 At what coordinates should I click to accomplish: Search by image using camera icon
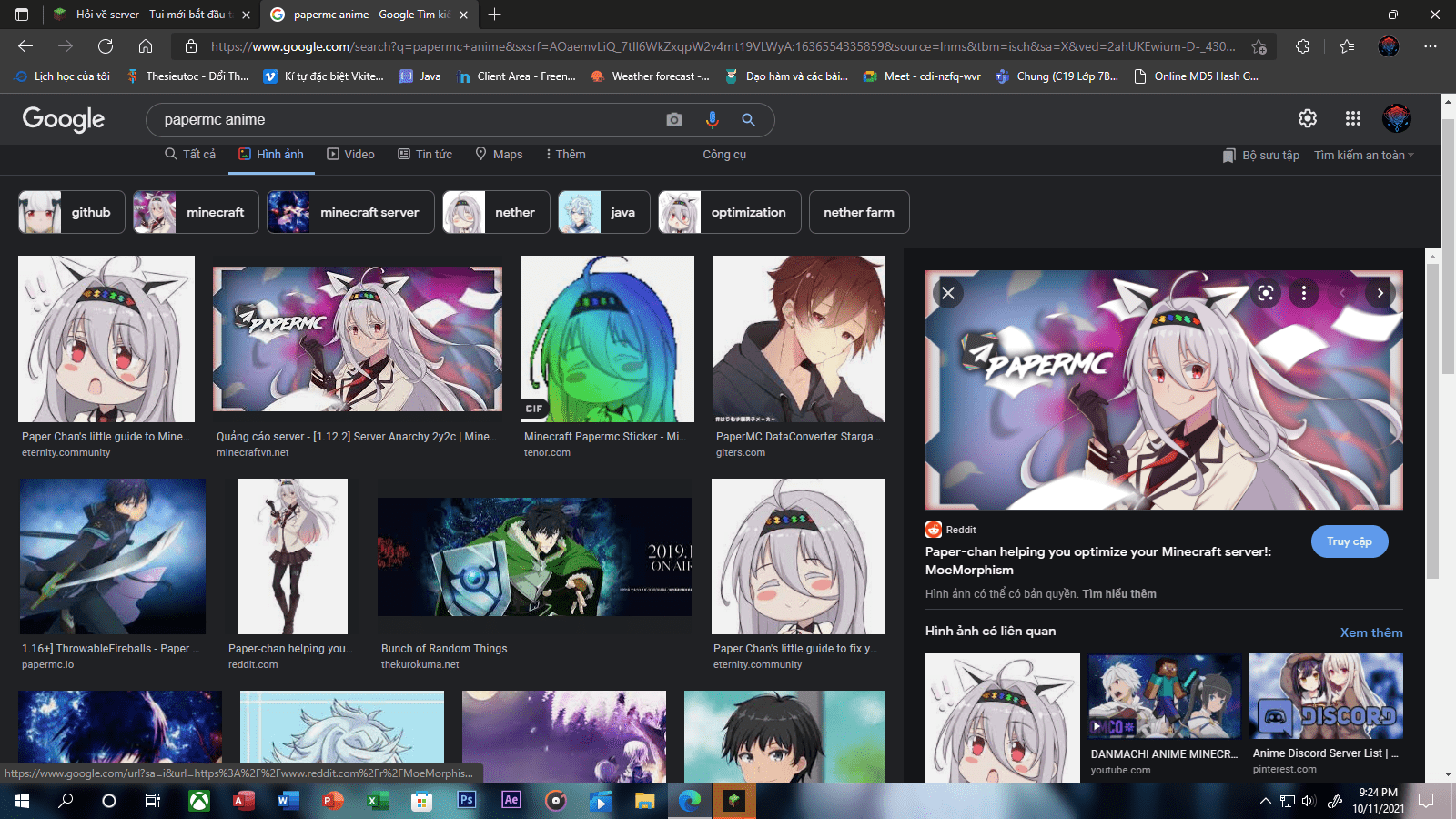(673, 120)
